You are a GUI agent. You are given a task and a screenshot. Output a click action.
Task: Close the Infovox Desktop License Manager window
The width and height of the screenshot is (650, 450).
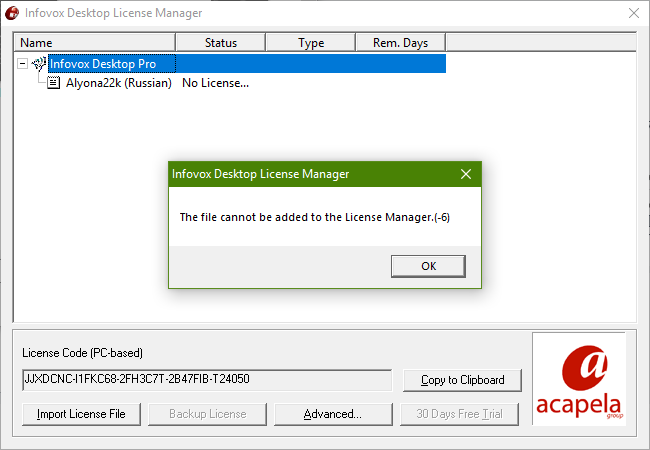click(x=634, y=13)
